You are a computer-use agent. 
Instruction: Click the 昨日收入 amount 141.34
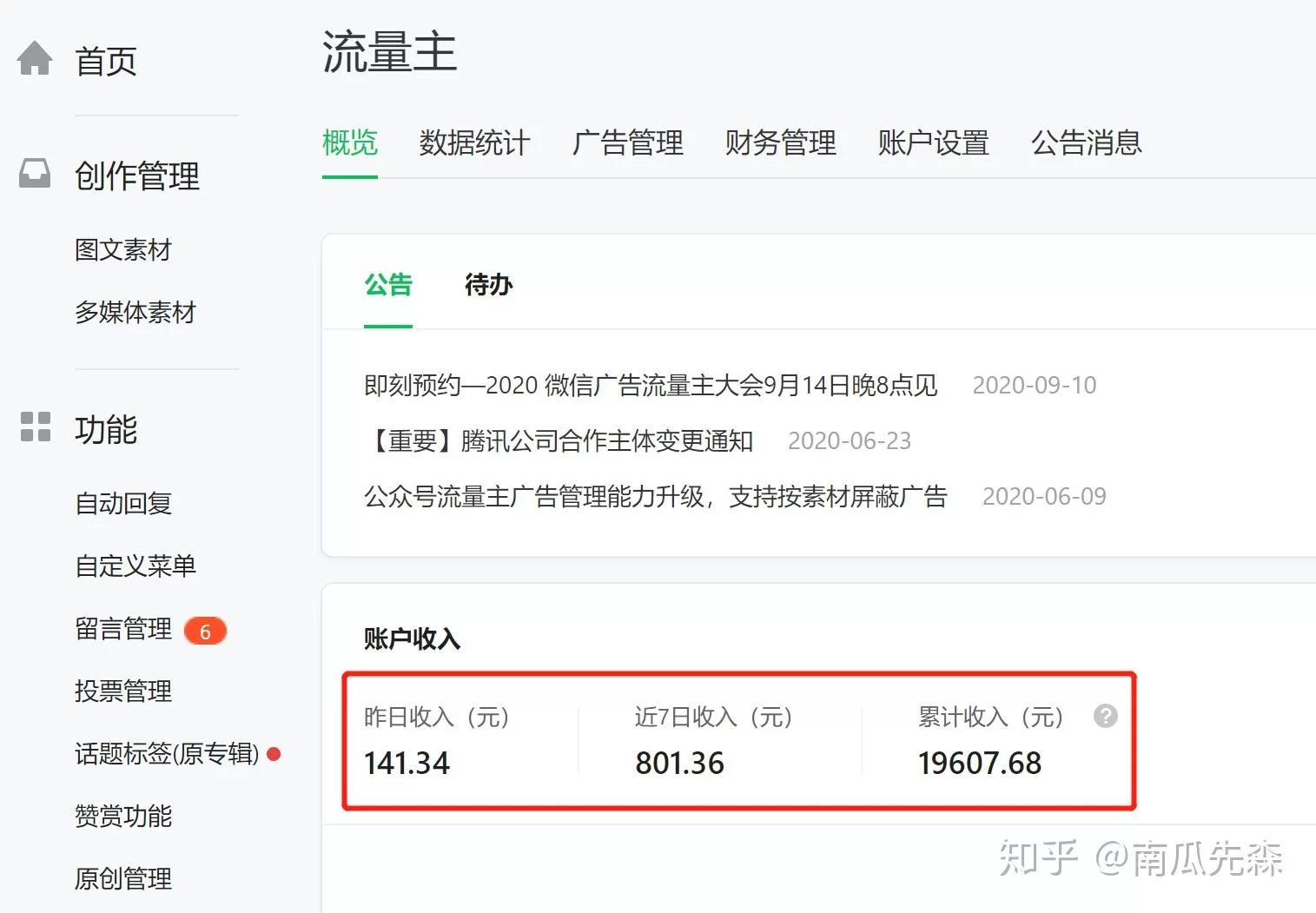[407, 763]
